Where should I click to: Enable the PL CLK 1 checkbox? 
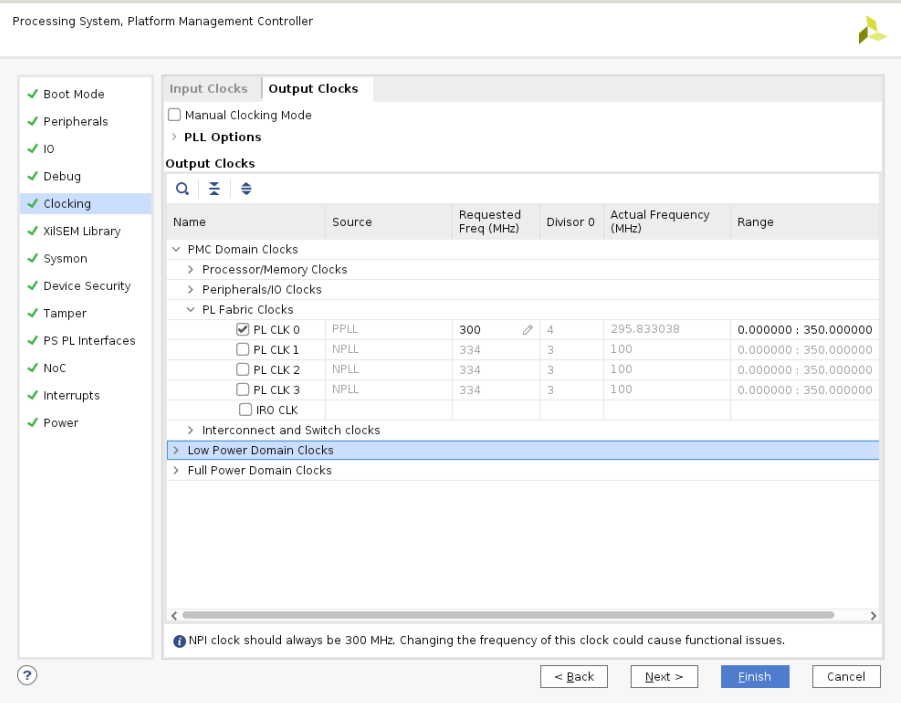pos(242,349)
